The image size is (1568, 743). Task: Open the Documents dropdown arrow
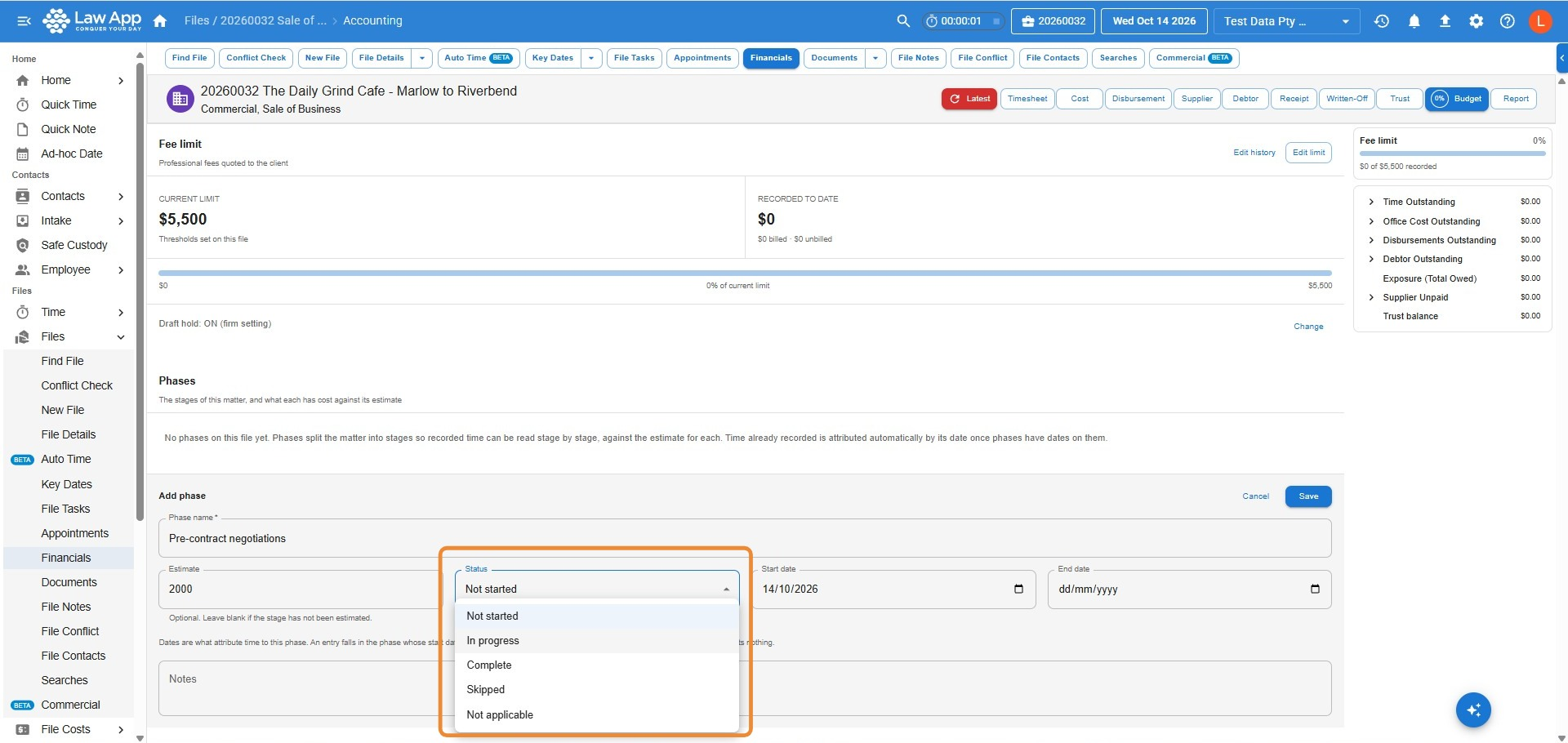pyautogui.click(x=875, y=58)
